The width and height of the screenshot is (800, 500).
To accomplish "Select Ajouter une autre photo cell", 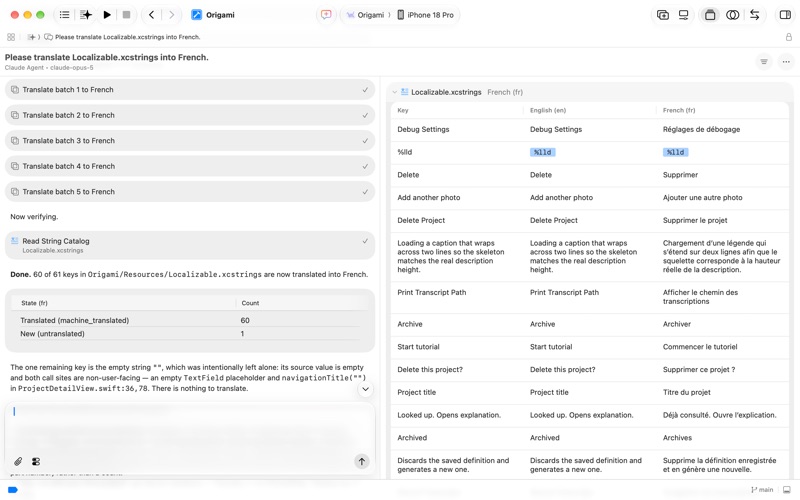I will 703,197.
